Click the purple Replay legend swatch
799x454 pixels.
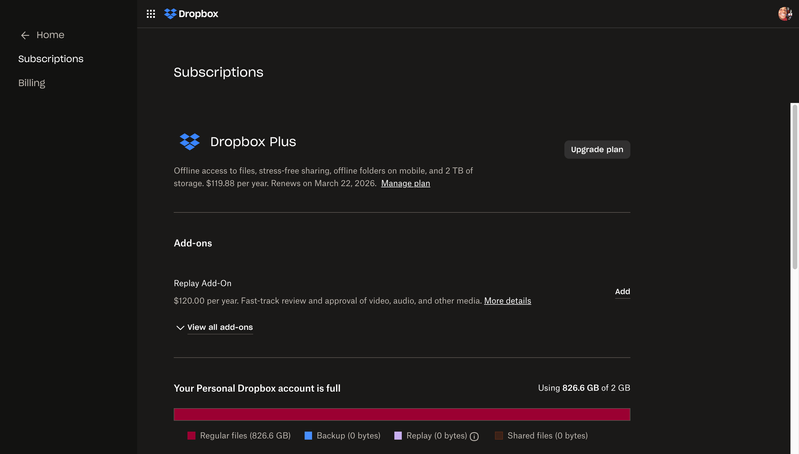click(x=398, y=436)
